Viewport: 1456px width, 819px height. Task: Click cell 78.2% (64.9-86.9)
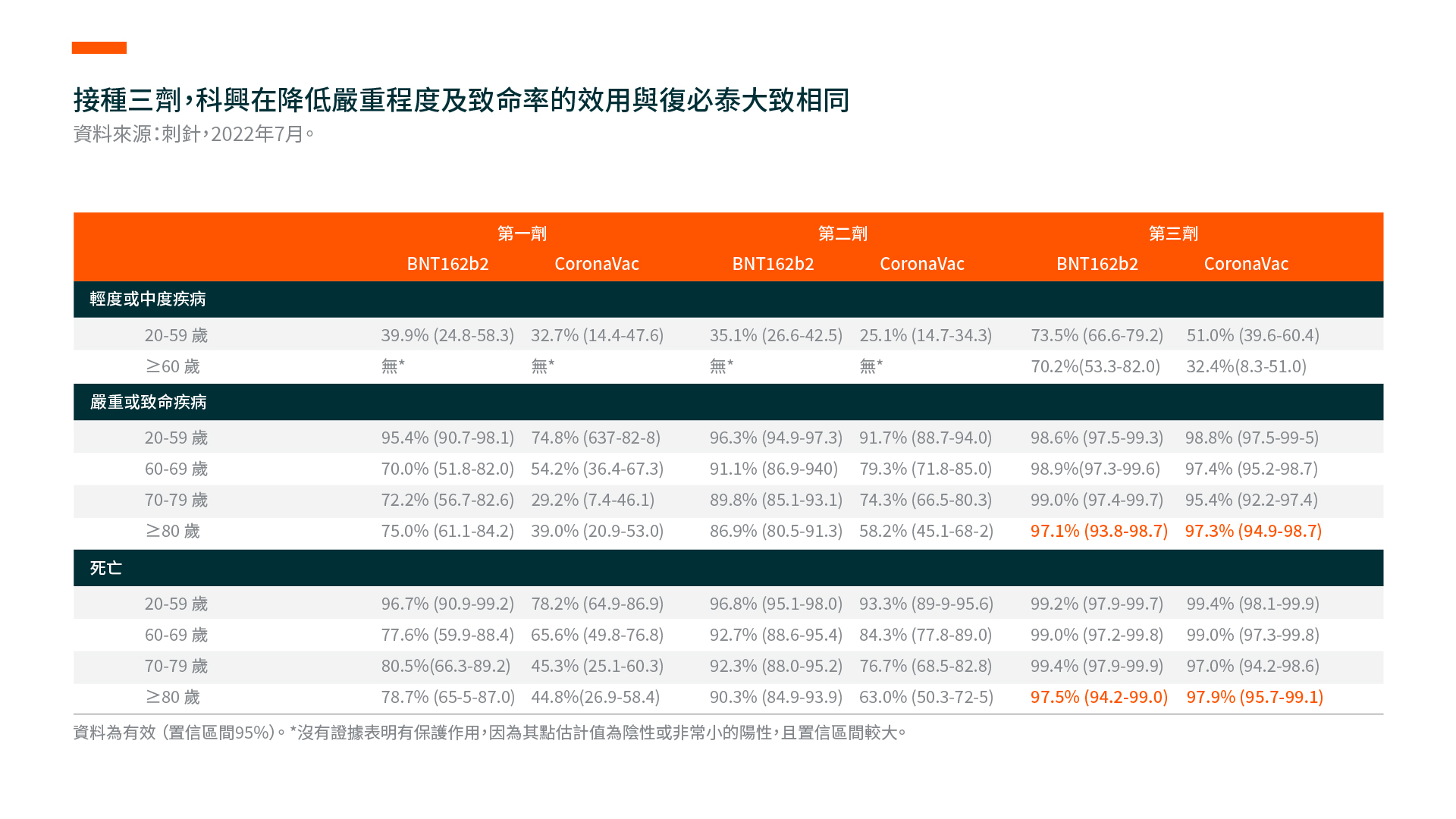597,604
